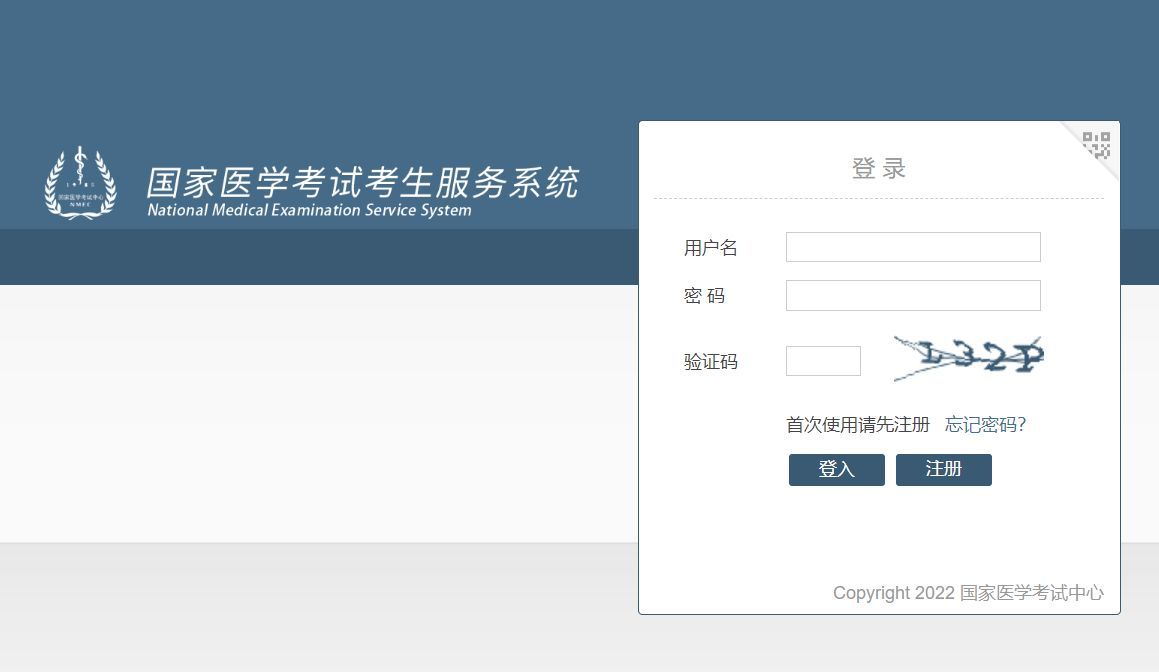Click the 登录 heading on the login card

coord(878,168)
